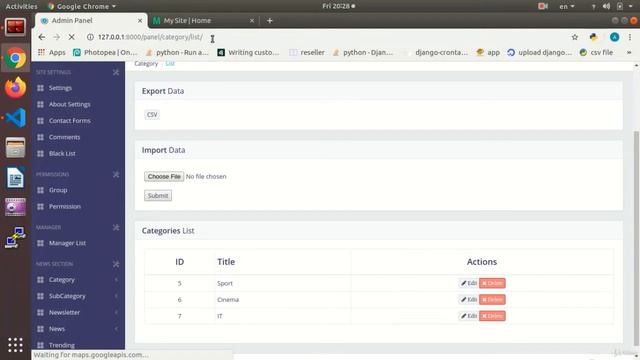Open the app bookmark

488,53
